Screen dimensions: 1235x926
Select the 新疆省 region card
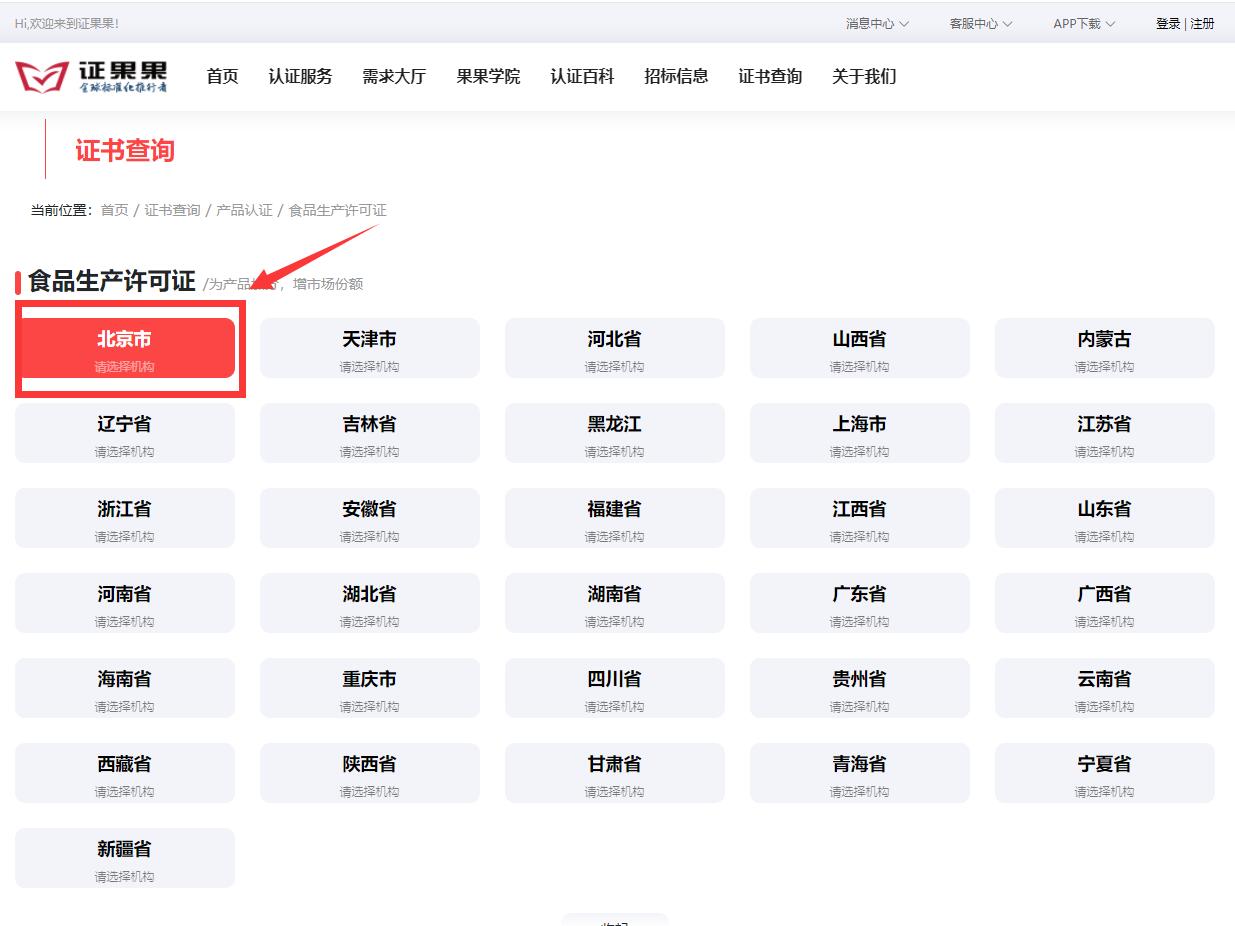tap(124, 858)
